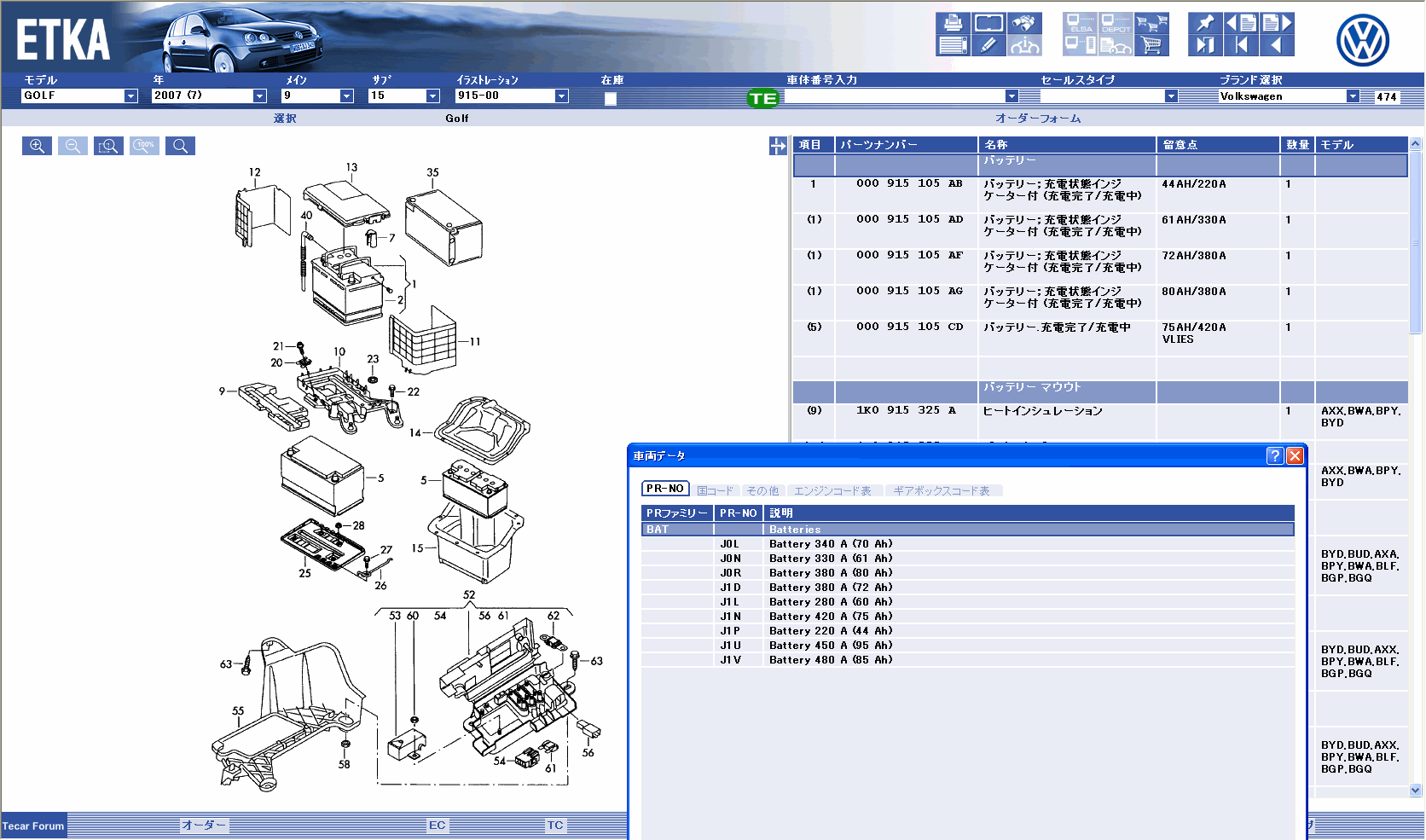Open the オーダーフォーム link

(1038, 119)
